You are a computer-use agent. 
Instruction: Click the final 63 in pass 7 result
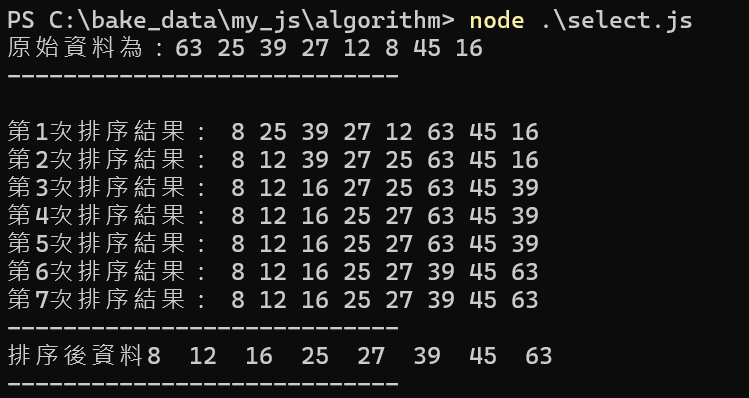(x=525, y=300)
